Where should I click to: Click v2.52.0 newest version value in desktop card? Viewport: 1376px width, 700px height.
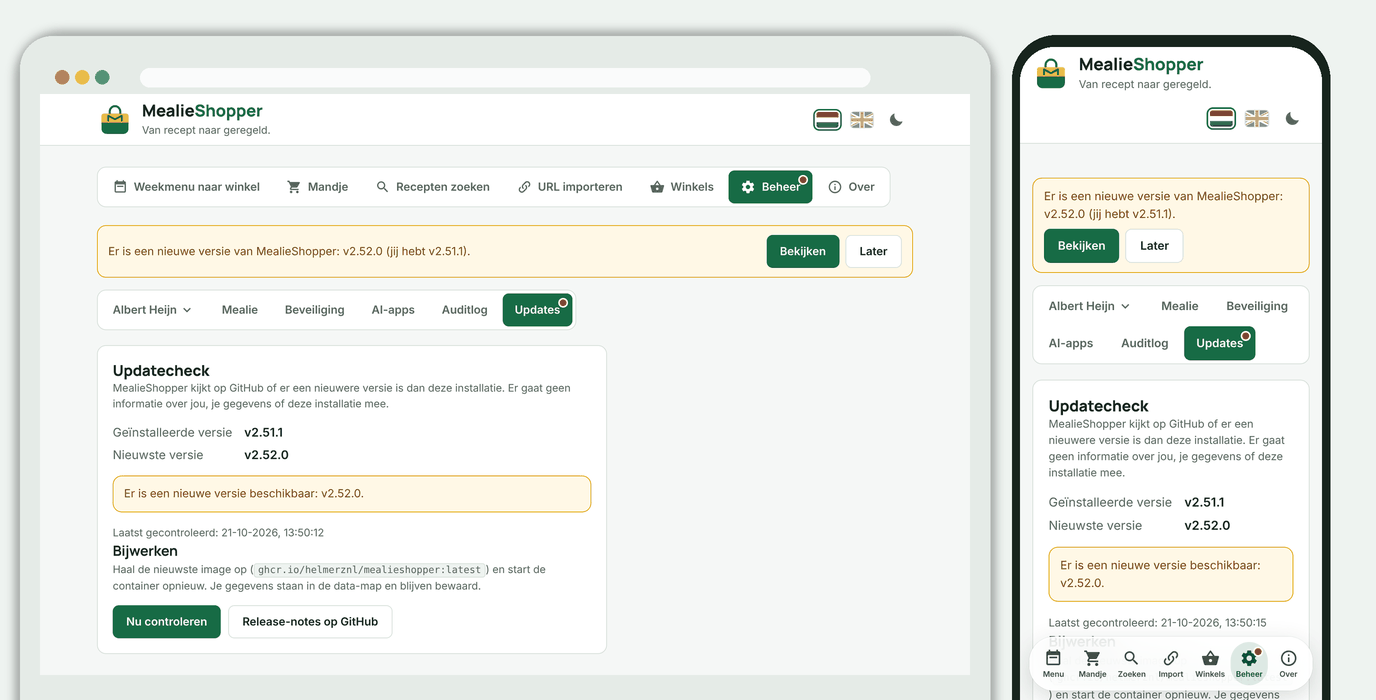pos(266,455)
